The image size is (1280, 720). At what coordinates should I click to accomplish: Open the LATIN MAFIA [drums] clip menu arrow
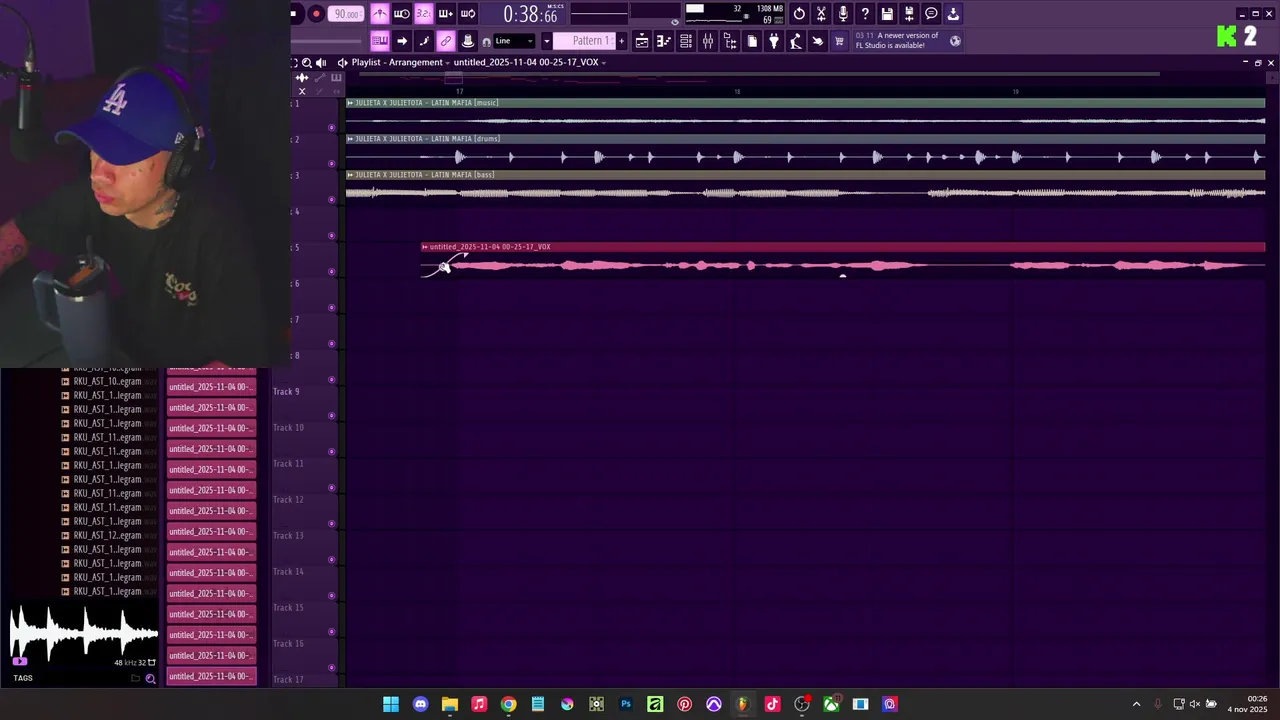click(350, 139)
